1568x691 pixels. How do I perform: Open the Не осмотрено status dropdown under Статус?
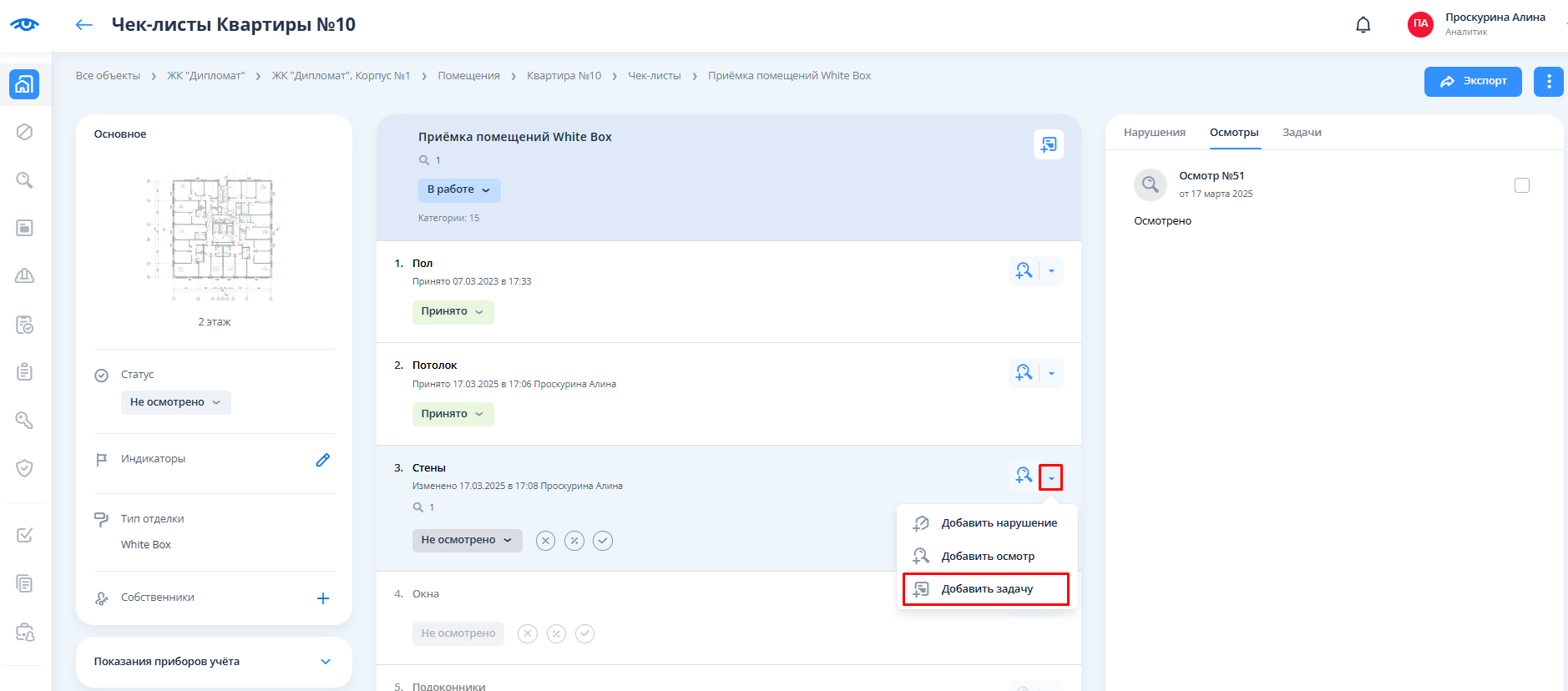click(175, 402)
